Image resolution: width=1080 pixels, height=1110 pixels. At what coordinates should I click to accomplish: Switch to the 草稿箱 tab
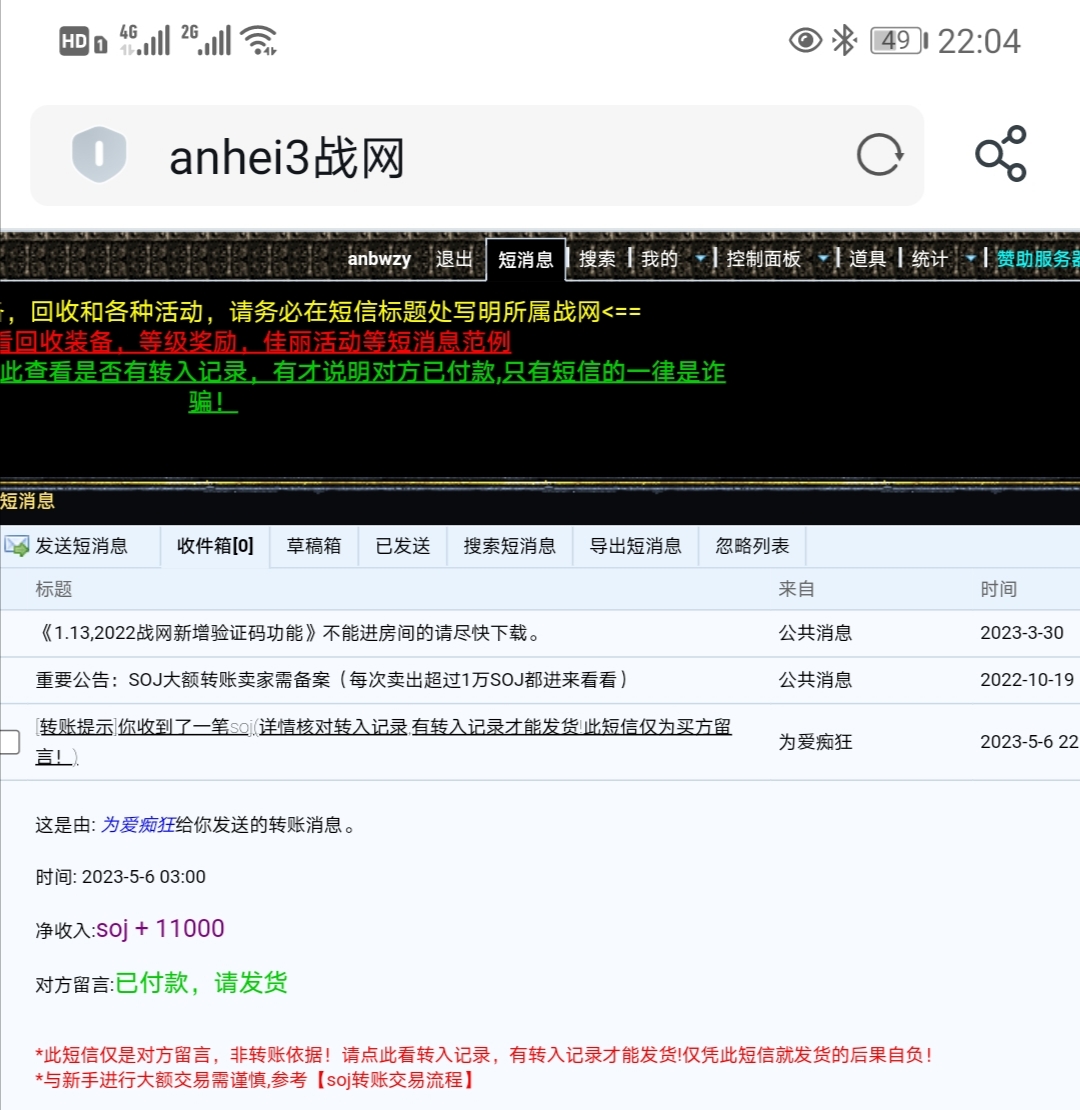(x=314, y=546)
